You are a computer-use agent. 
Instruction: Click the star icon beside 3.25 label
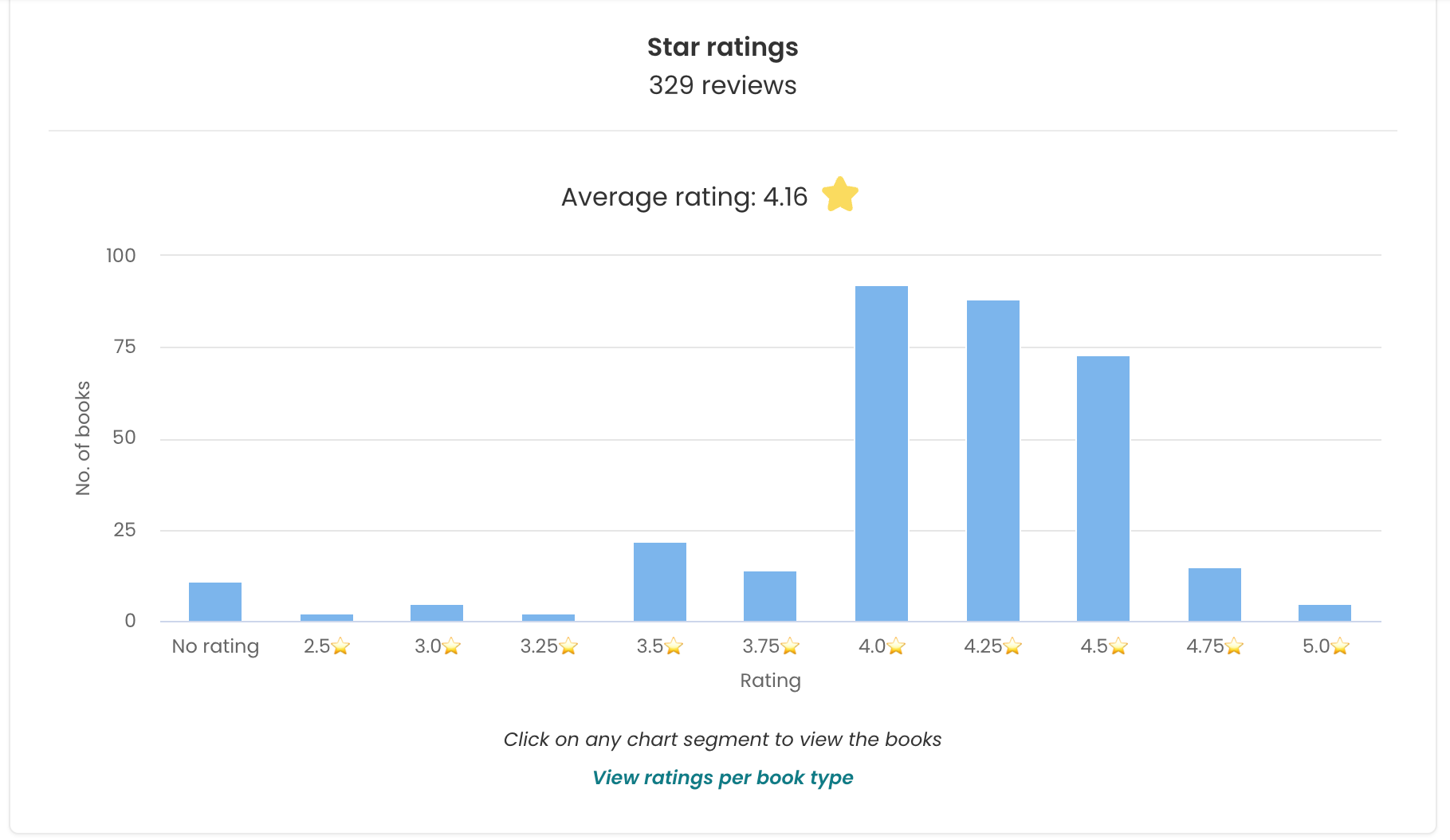[x=568, y=646]
